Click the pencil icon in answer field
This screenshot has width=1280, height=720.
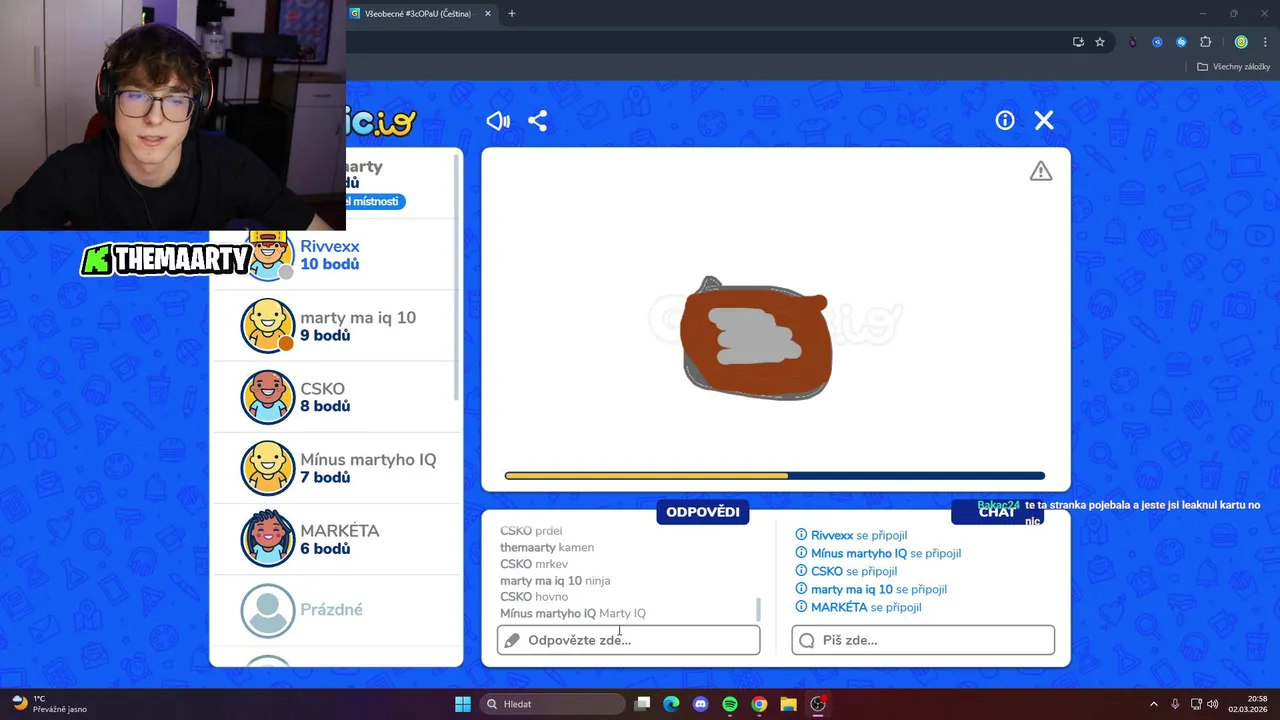[512, 640]
